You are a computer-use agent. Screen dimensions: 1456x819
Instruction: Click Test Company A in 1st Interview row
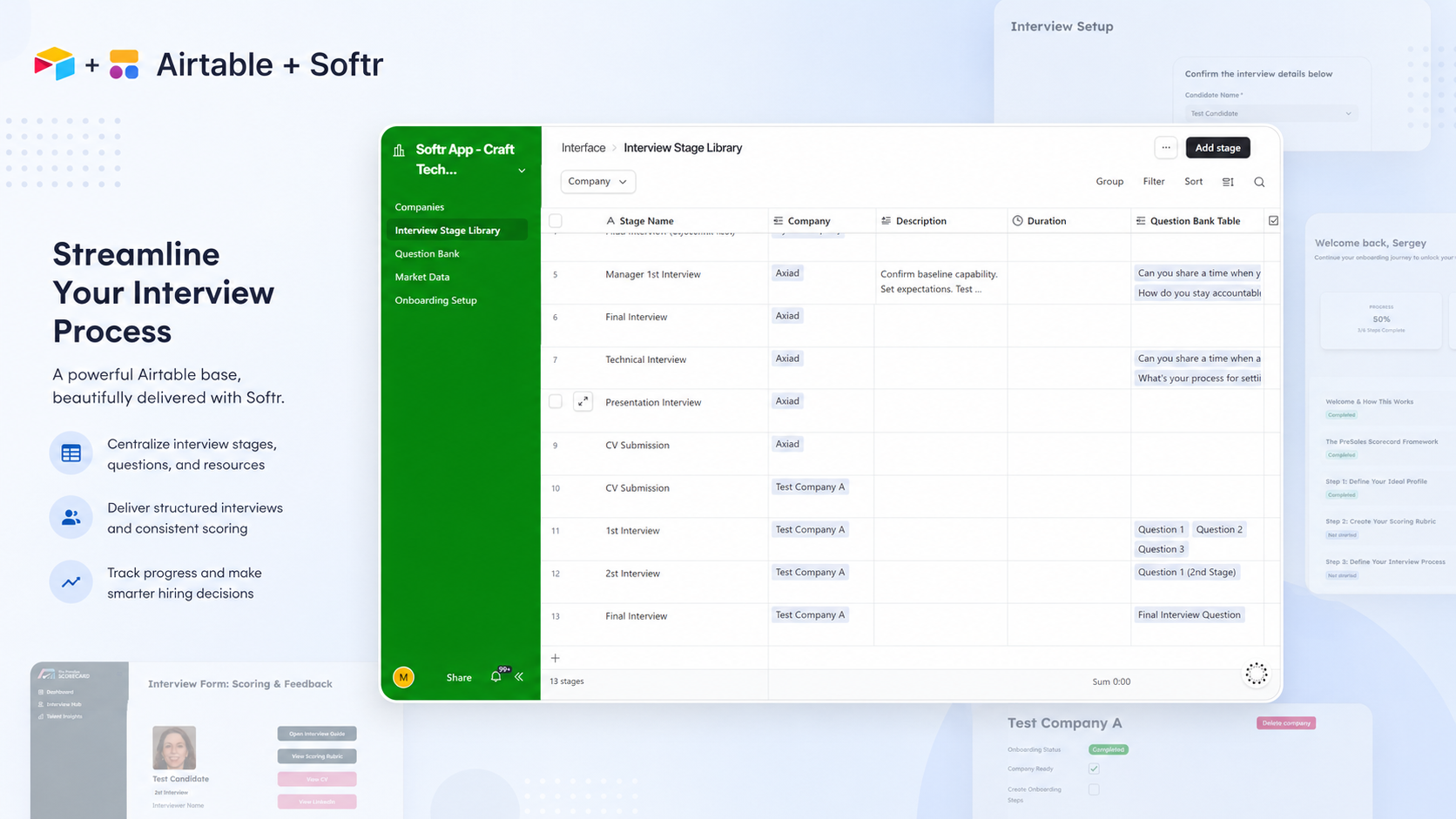coord(810,529)
